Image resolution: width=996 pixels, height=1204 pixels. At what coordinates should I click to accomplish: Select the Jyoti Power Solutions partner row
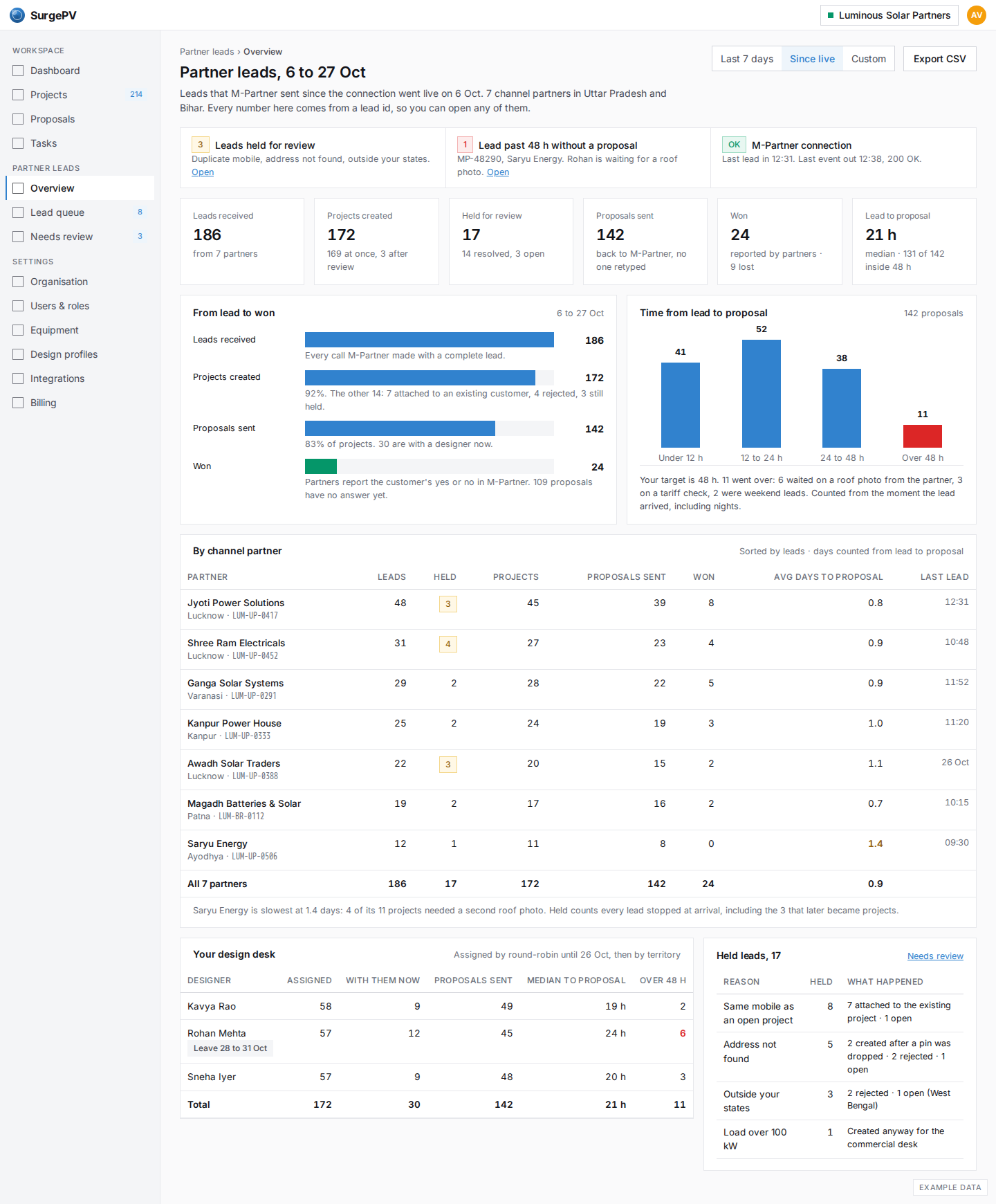578,610
